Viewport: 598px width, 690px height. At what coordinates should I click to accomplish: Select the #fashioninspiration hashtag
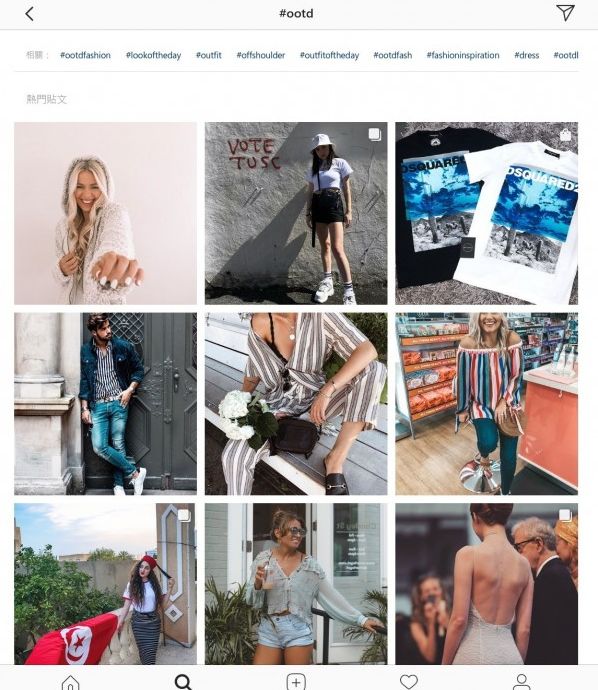tap(463, 55)
